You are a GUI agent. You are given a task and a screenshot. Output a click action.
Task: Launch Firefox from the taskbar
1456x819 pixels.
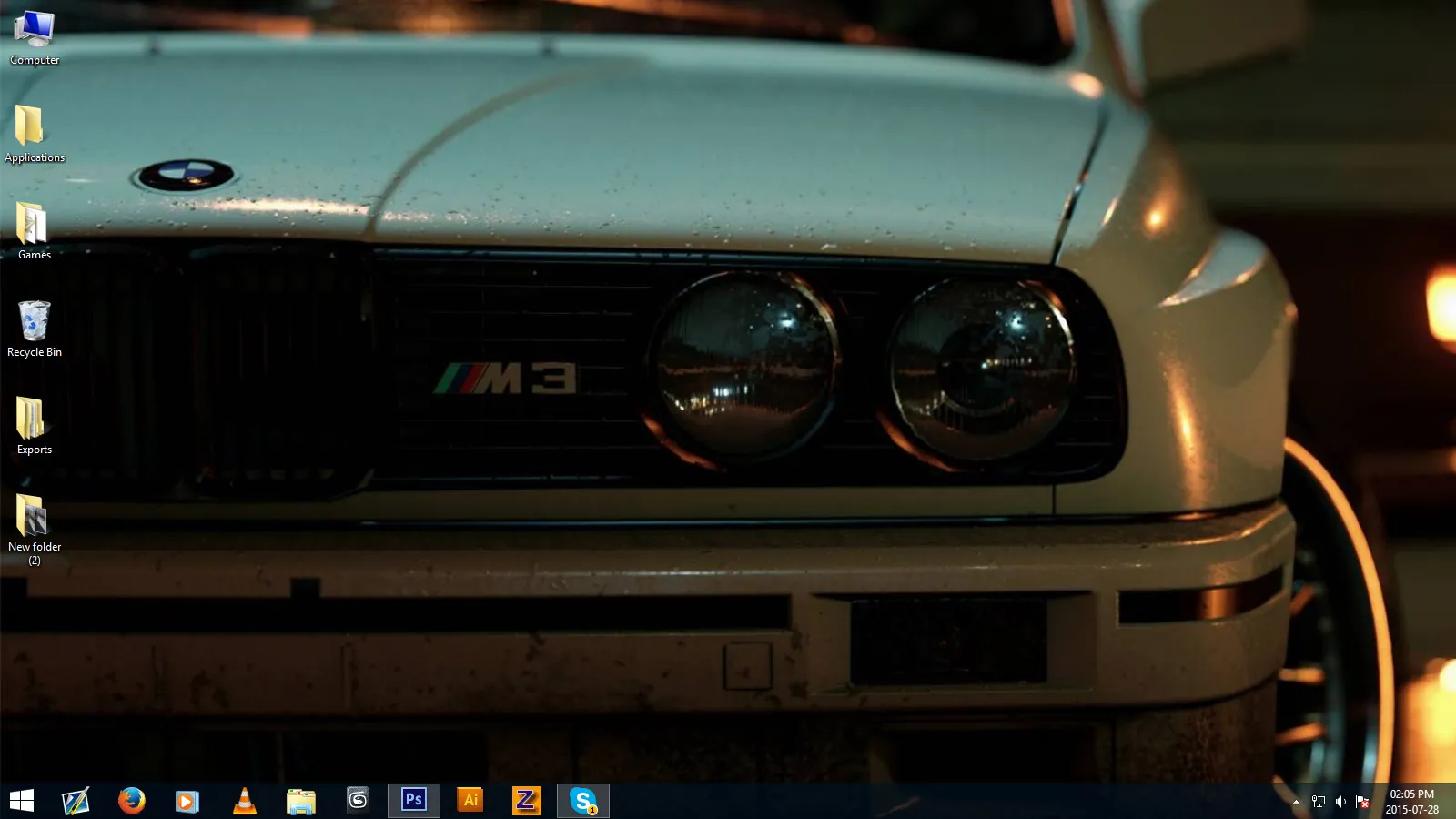(132, 801)
